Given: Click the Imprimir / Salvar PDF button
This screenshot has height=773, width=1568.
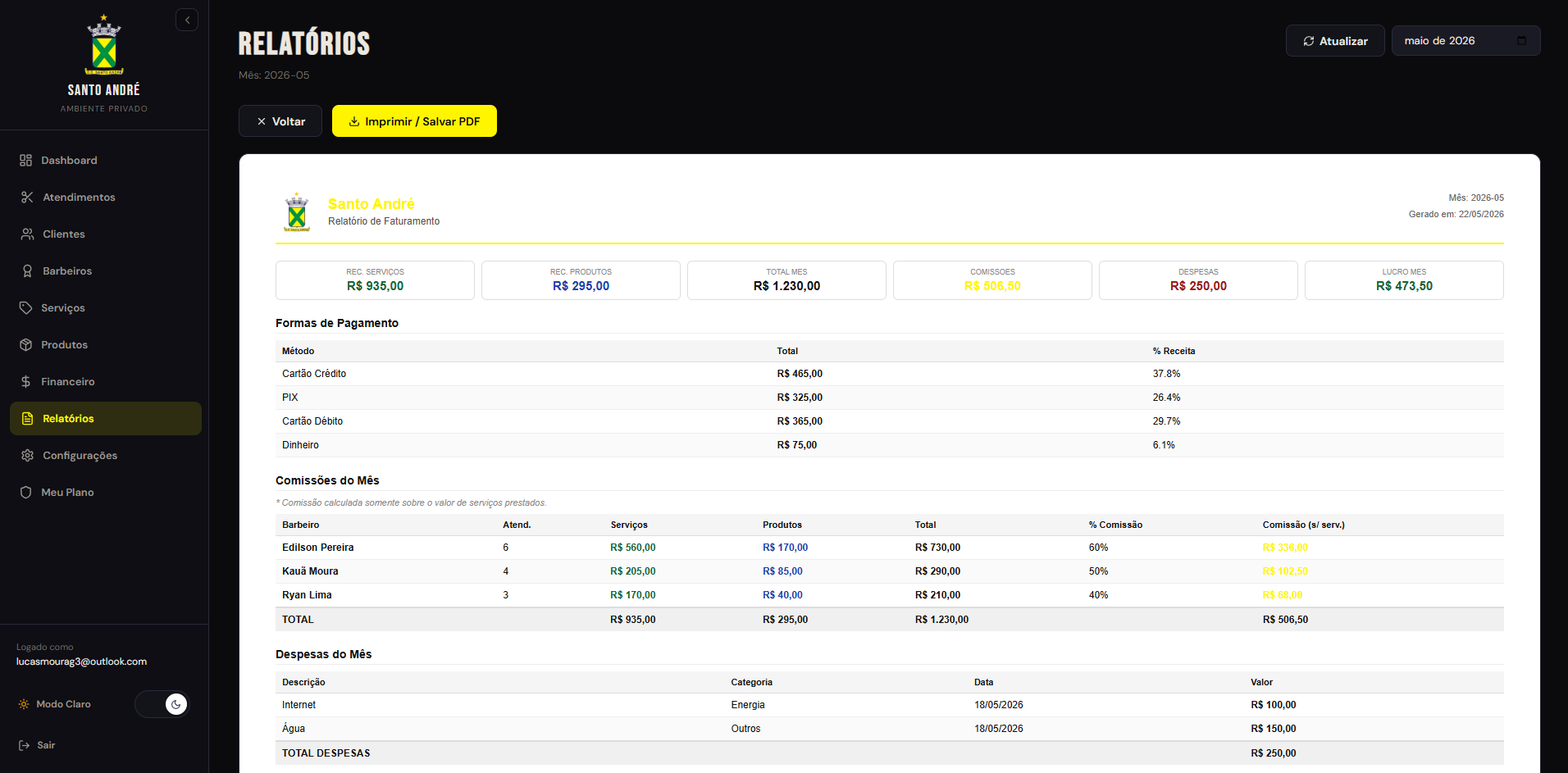Looking at the screenshot, I should pos(414,121).
